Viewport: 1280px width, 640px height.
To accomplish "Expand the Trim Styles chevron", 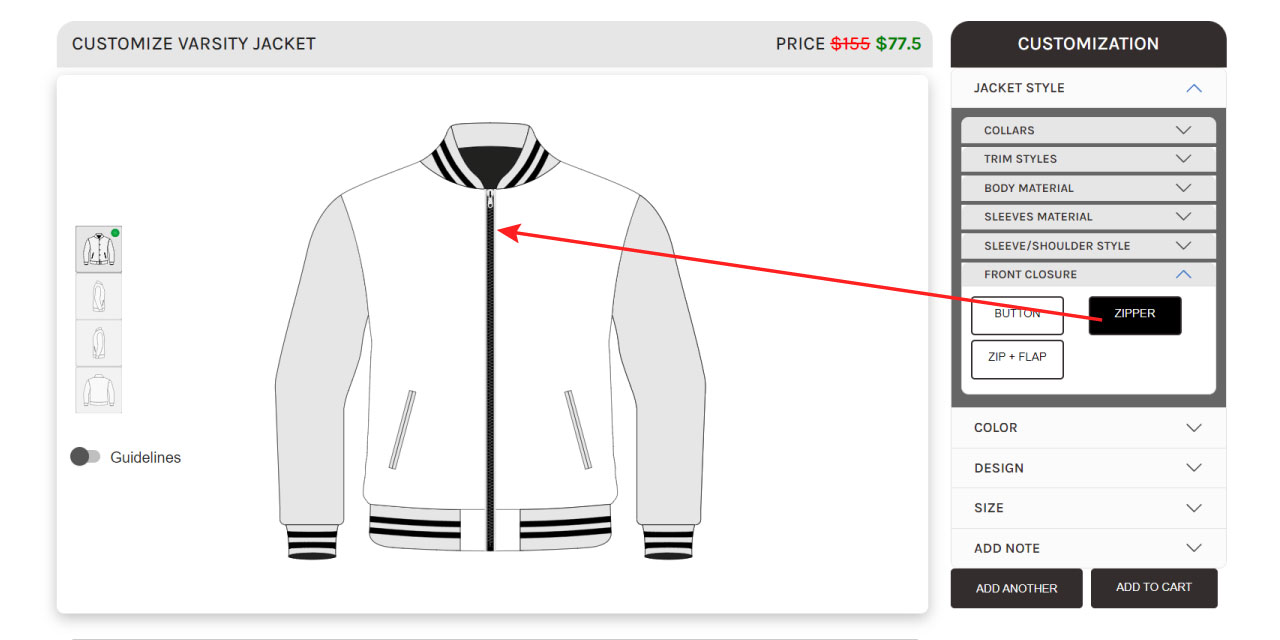I will point(1184,159).
